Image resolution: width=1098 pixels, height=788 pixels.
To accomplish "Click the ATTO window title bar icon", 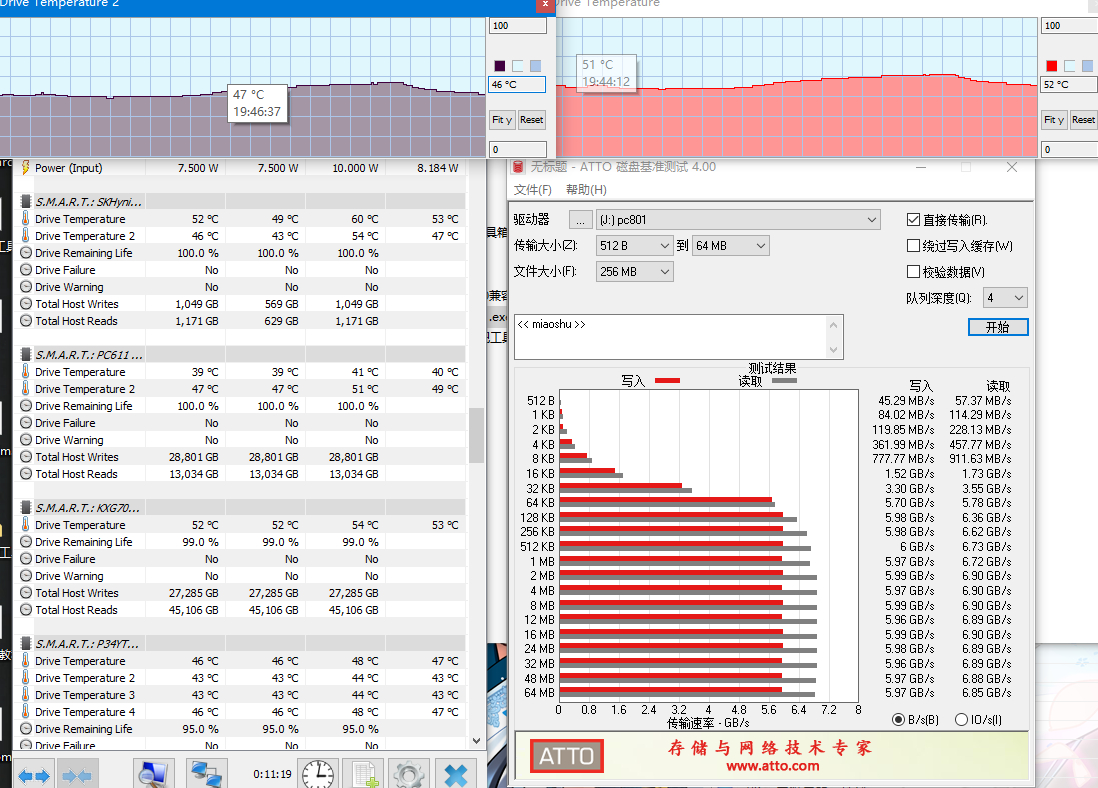I will pyautogui.click(x=518, y=167).
